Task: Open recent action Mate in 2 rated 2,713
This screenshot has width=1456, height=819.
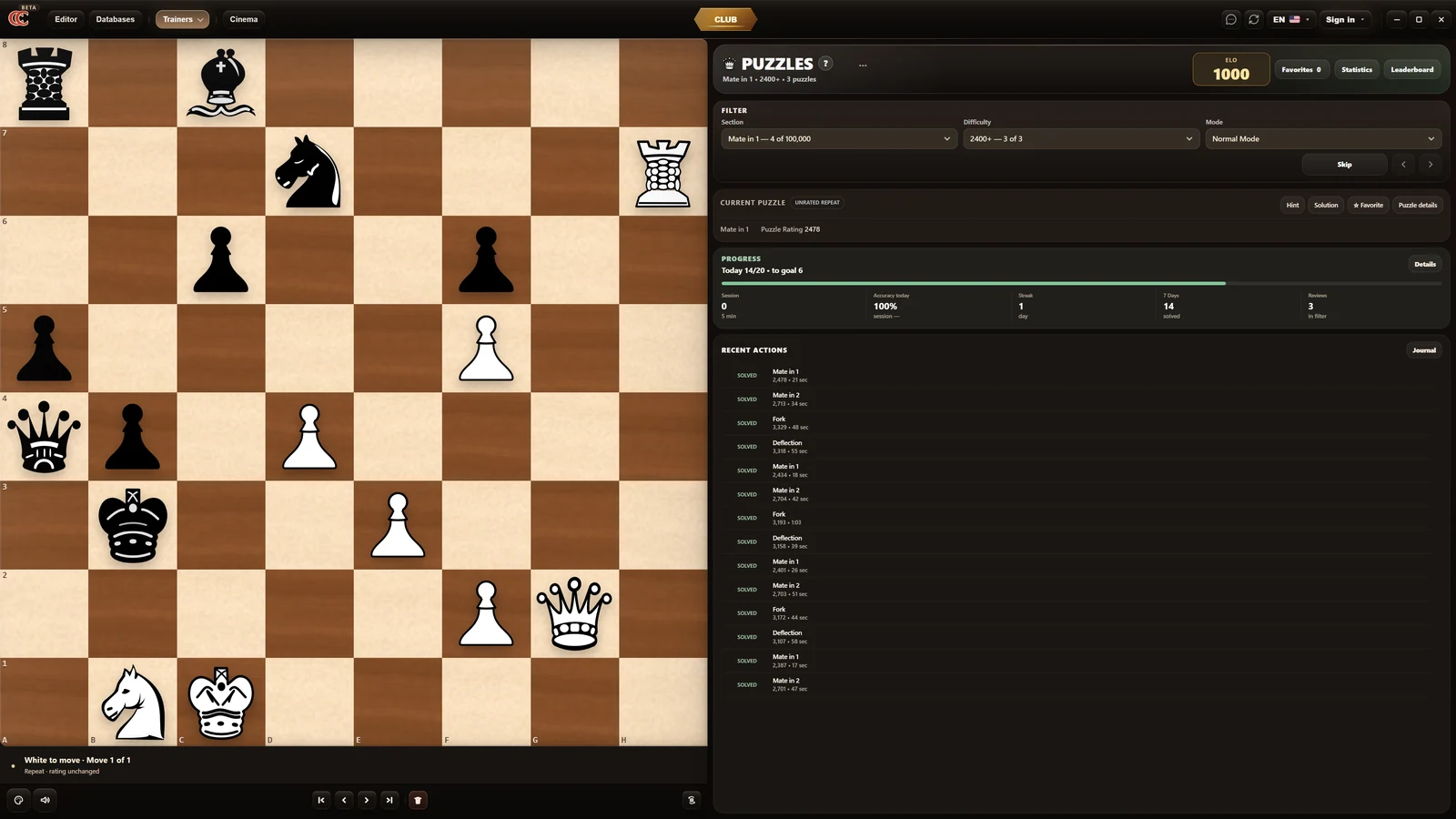Action: tap(1081, 399)
